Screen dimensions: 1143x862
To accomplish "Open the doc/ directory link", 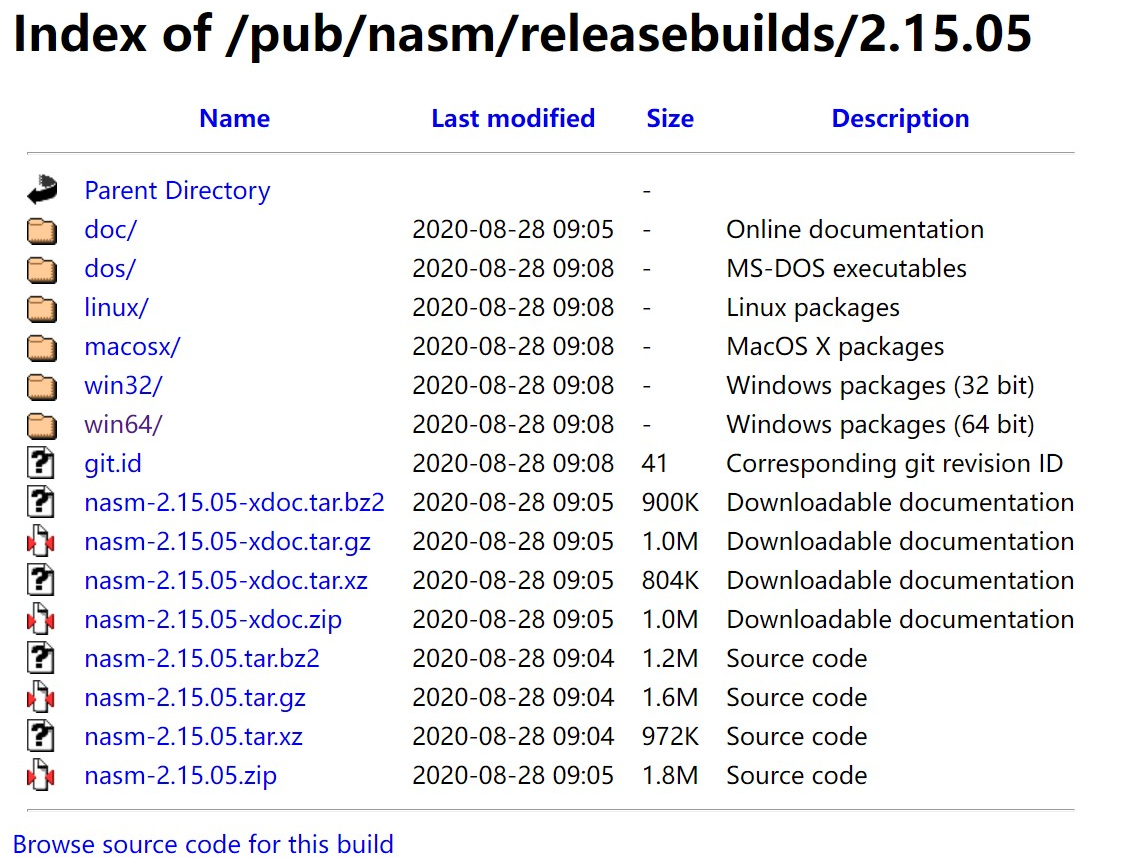I will 110,230.
